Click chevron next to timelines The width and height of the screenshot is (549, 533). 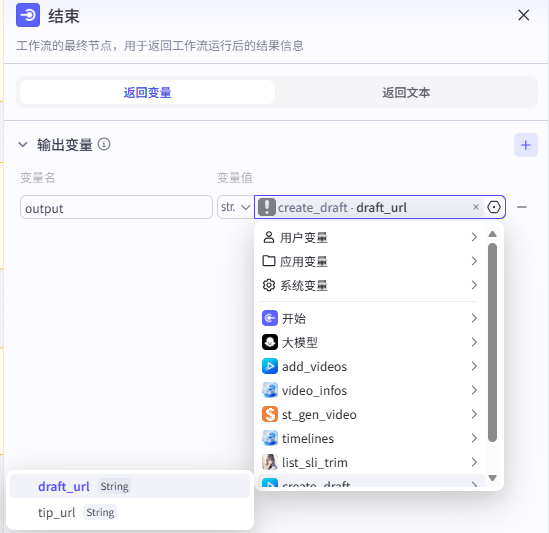474,438
